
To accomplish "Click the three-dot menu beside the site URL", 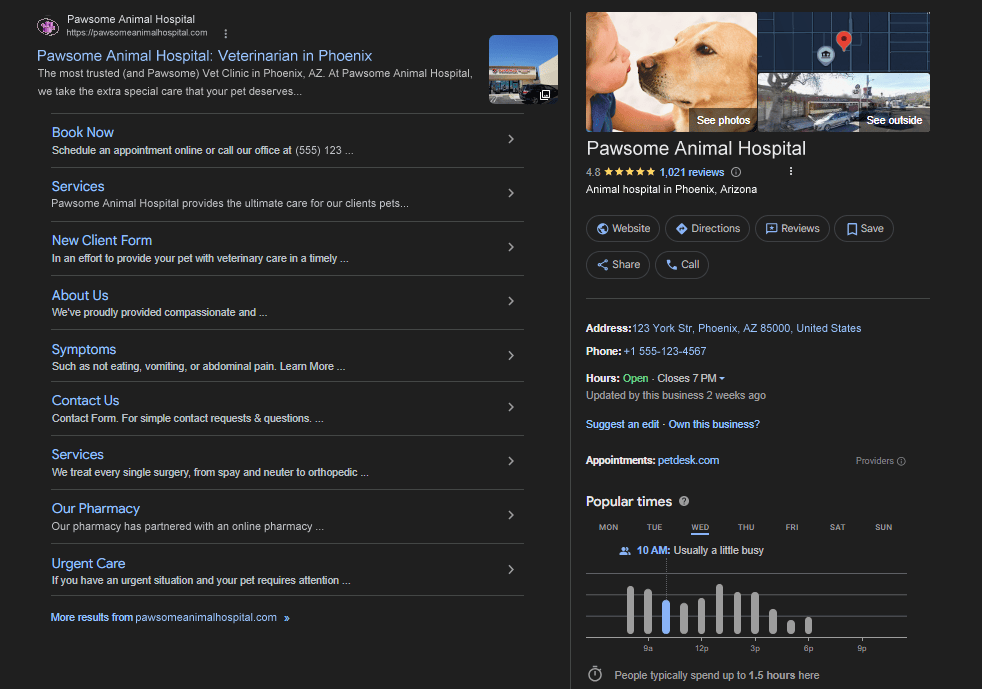I will click(226, 33).
